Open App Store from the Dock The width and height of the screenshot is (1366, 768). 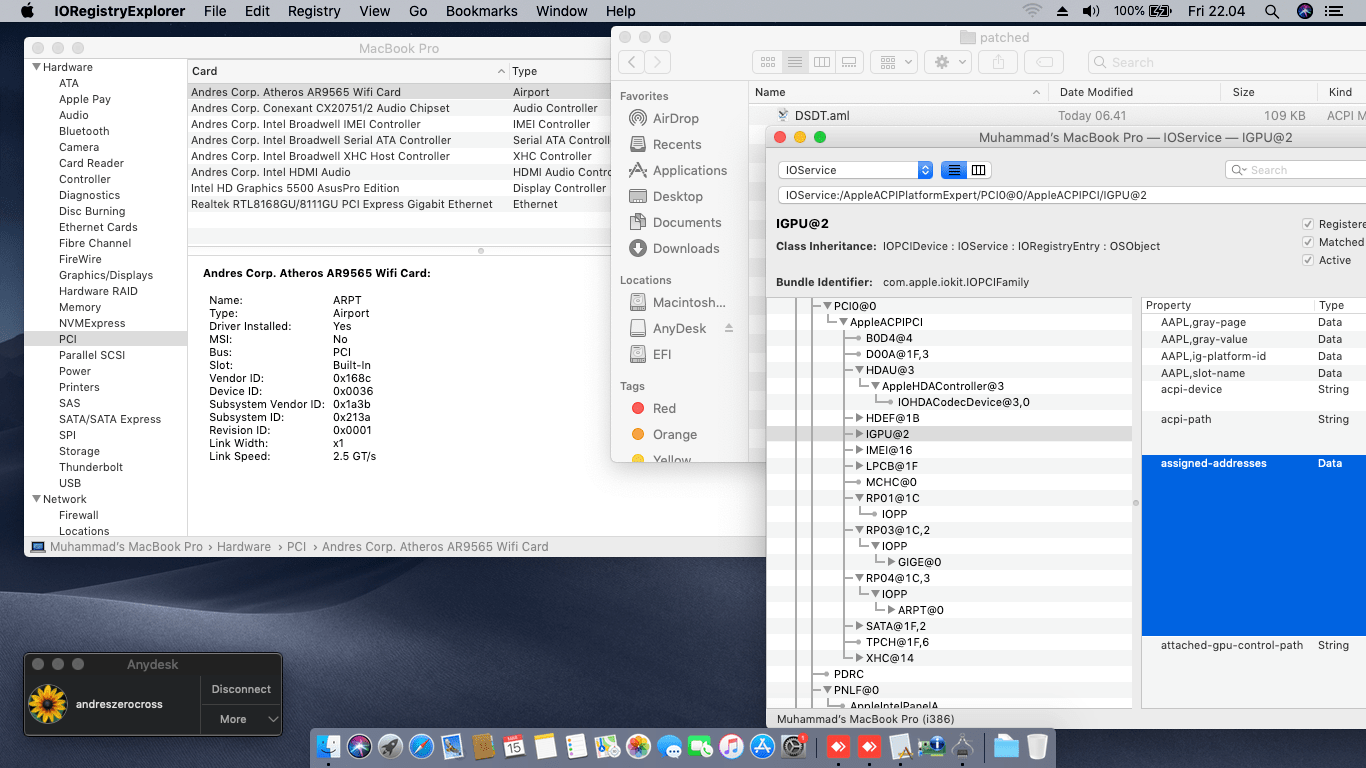(x=762, y=746)
